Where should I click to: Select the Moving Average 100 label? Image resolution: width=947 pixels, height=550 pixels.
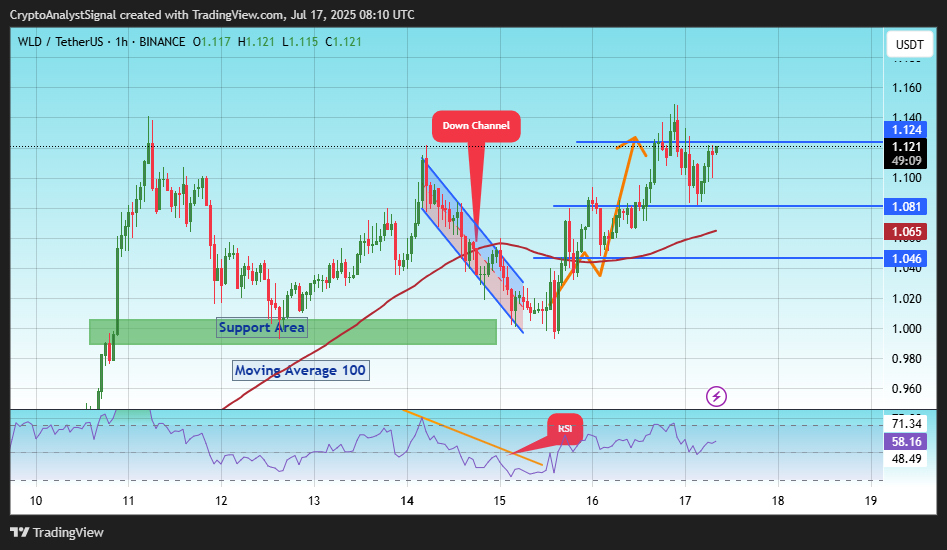[300, 370]
